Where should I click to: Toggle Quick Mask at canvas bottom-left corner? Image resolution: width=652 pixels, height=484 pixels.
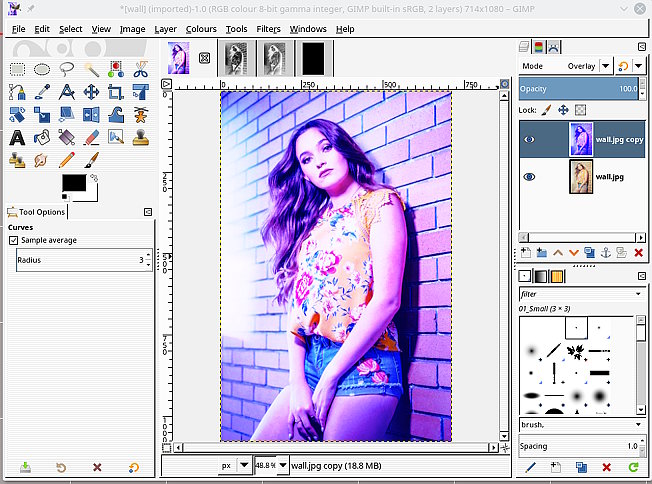click(x=166, y=448)
